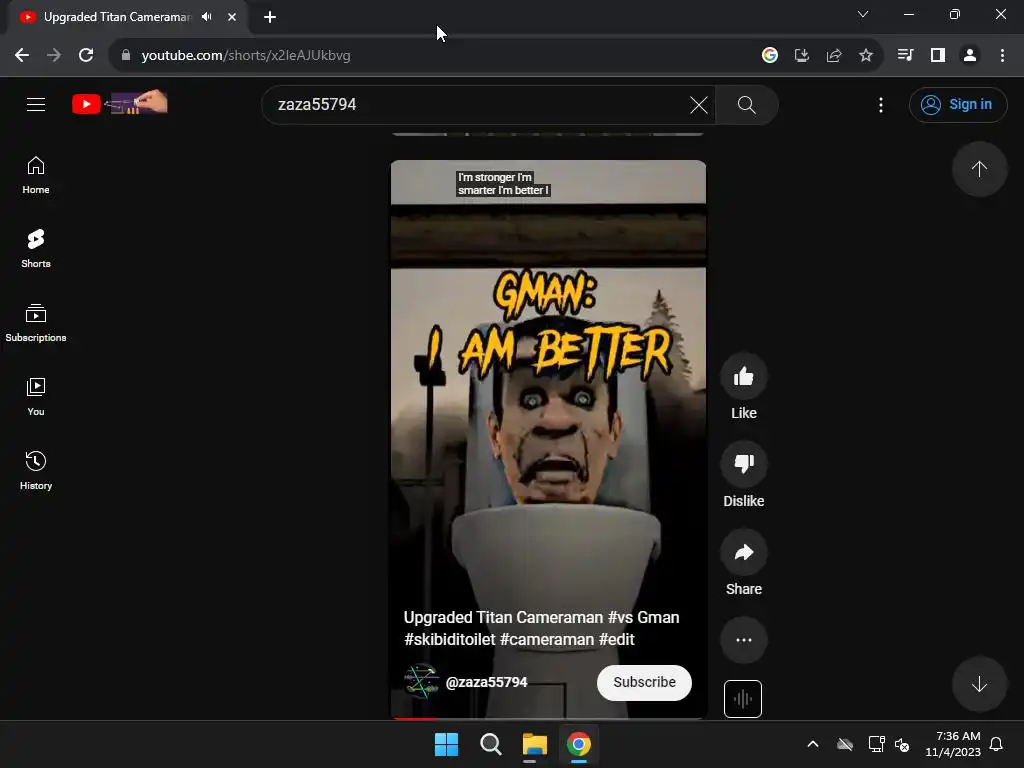The height and width of the screenshot is (768, 1024).
Task: Click the #skibiditoilet hashtag
Action: [x=449, y=639]
